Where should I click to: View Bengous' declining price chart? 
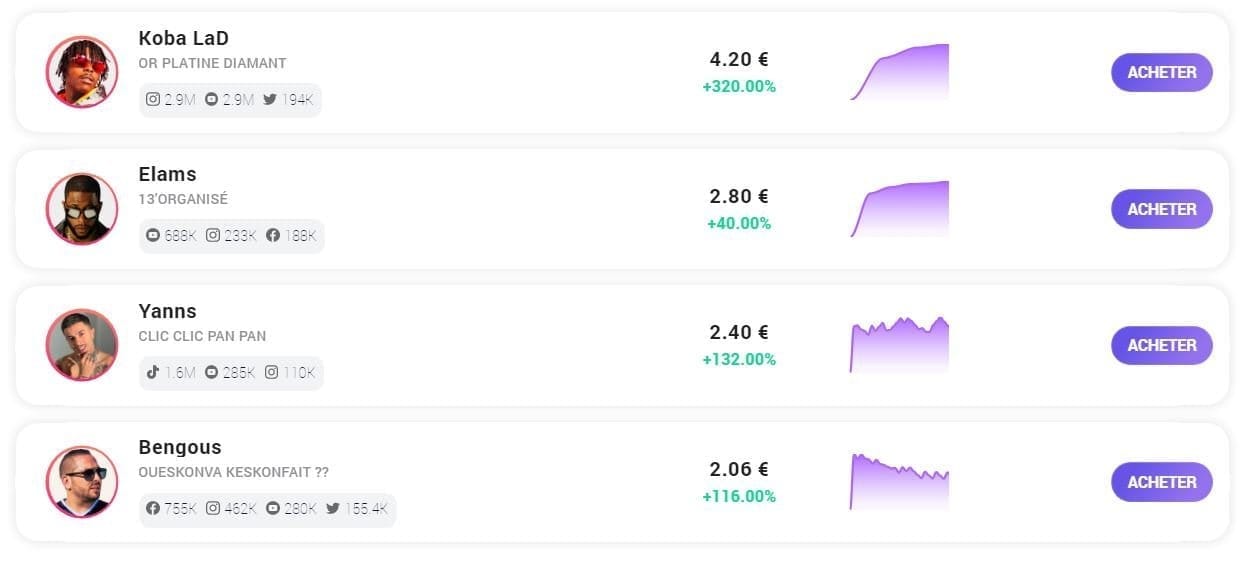point(899,482)
